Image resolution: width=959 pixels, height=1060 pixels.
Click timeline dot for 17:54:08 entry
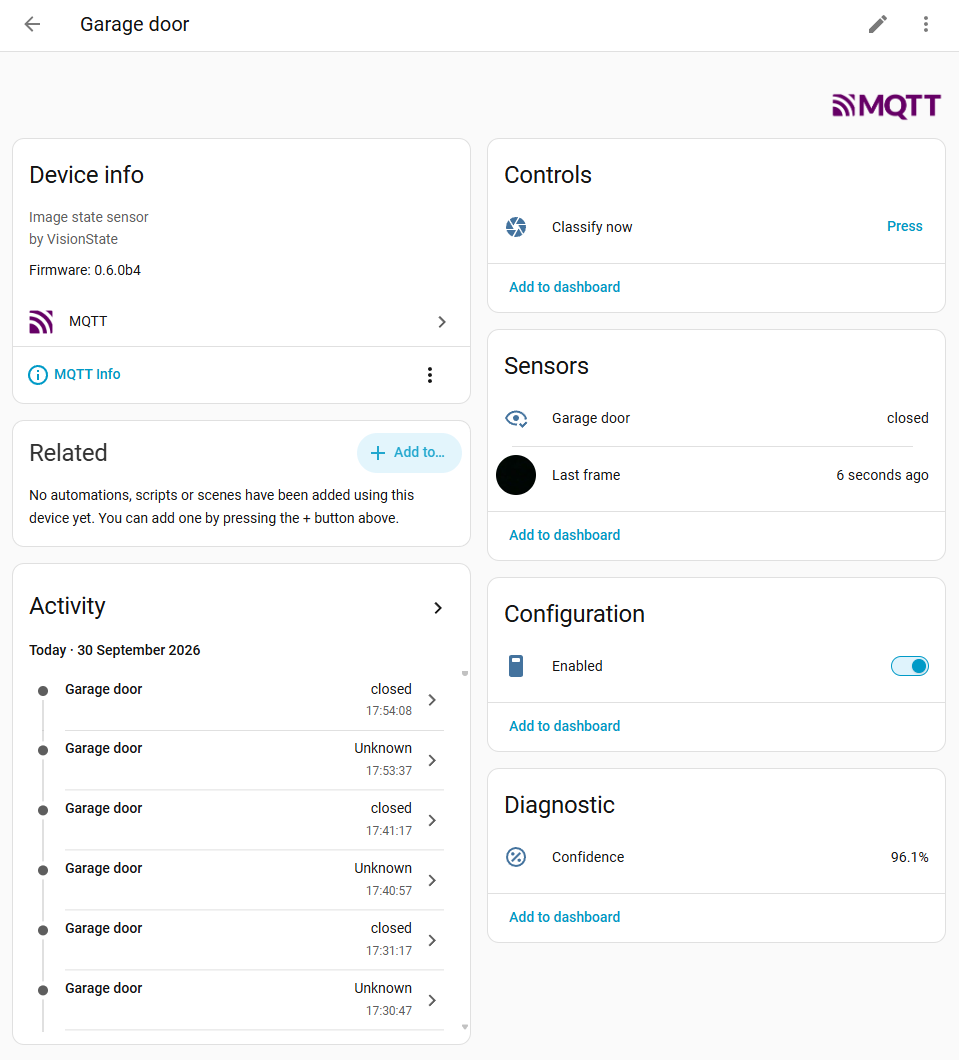tap(43, 691)
